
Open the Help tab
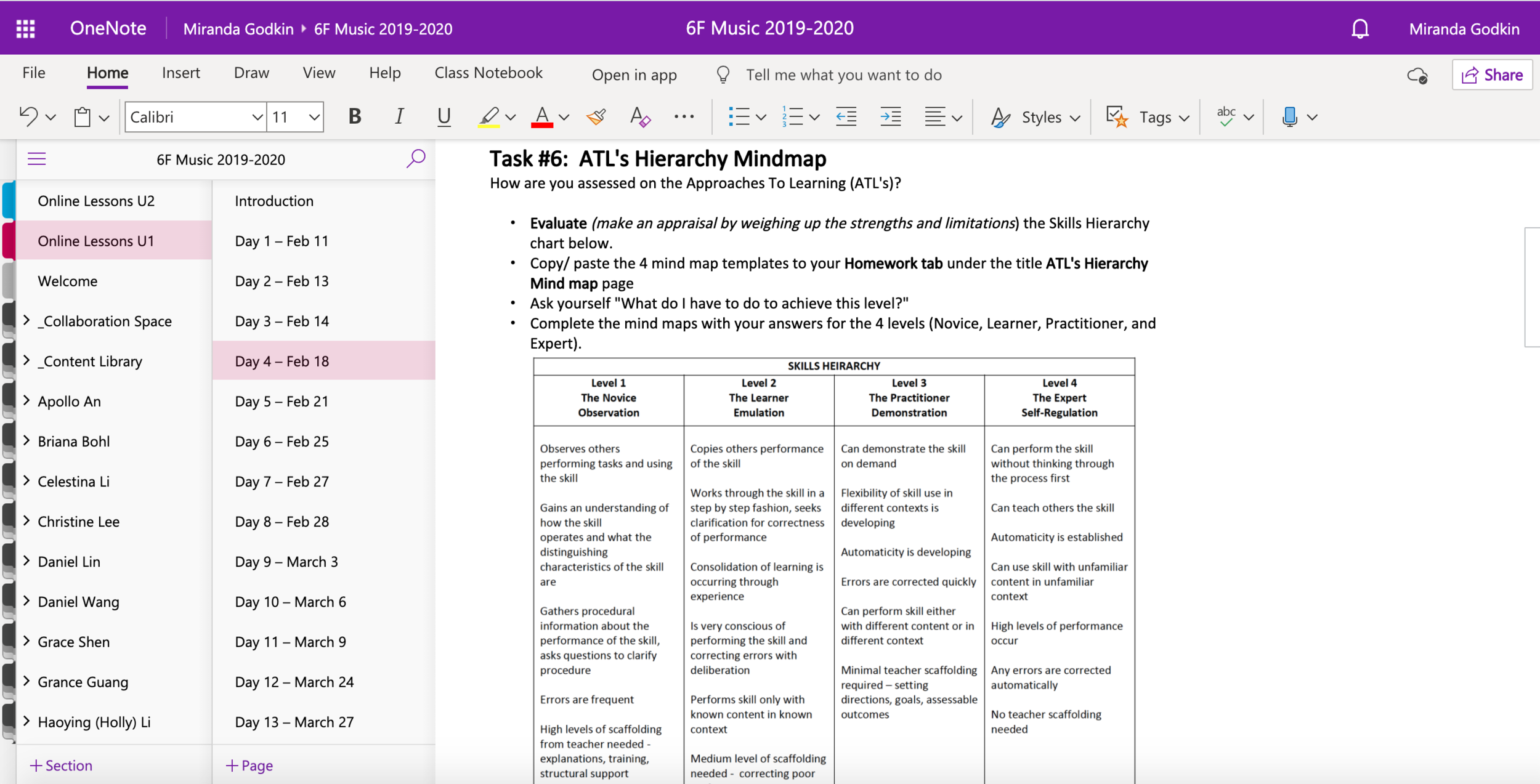tap(385, 73)
